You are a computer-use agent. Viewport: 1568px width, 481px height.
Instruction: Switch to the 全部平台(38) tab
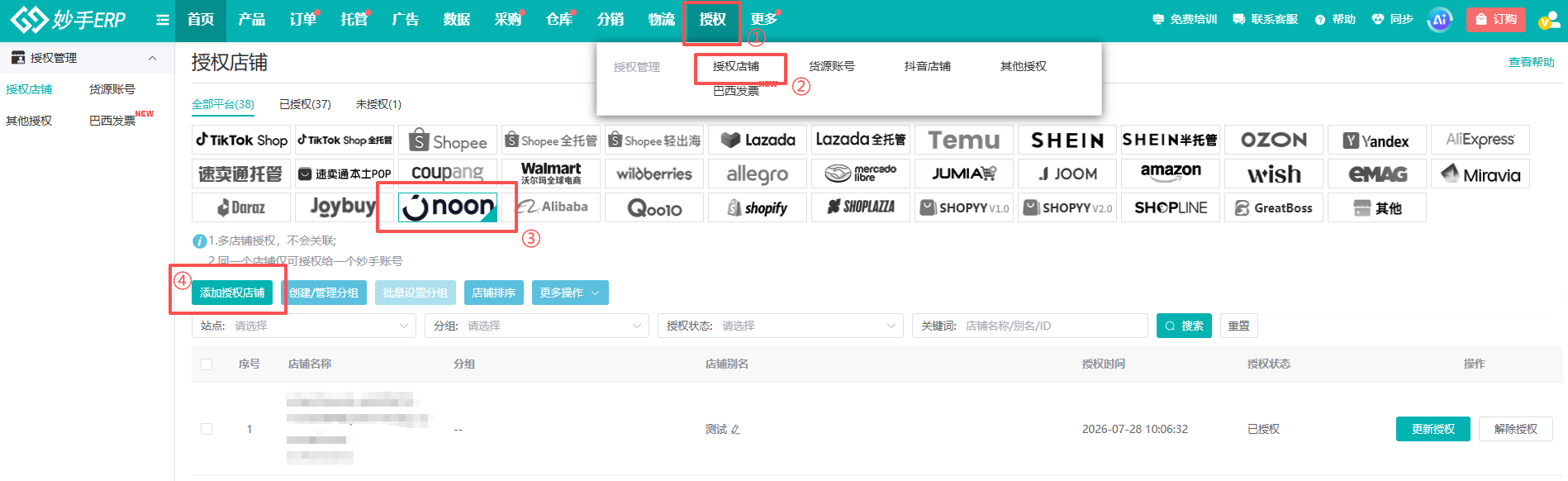click(x=223, y=104)
